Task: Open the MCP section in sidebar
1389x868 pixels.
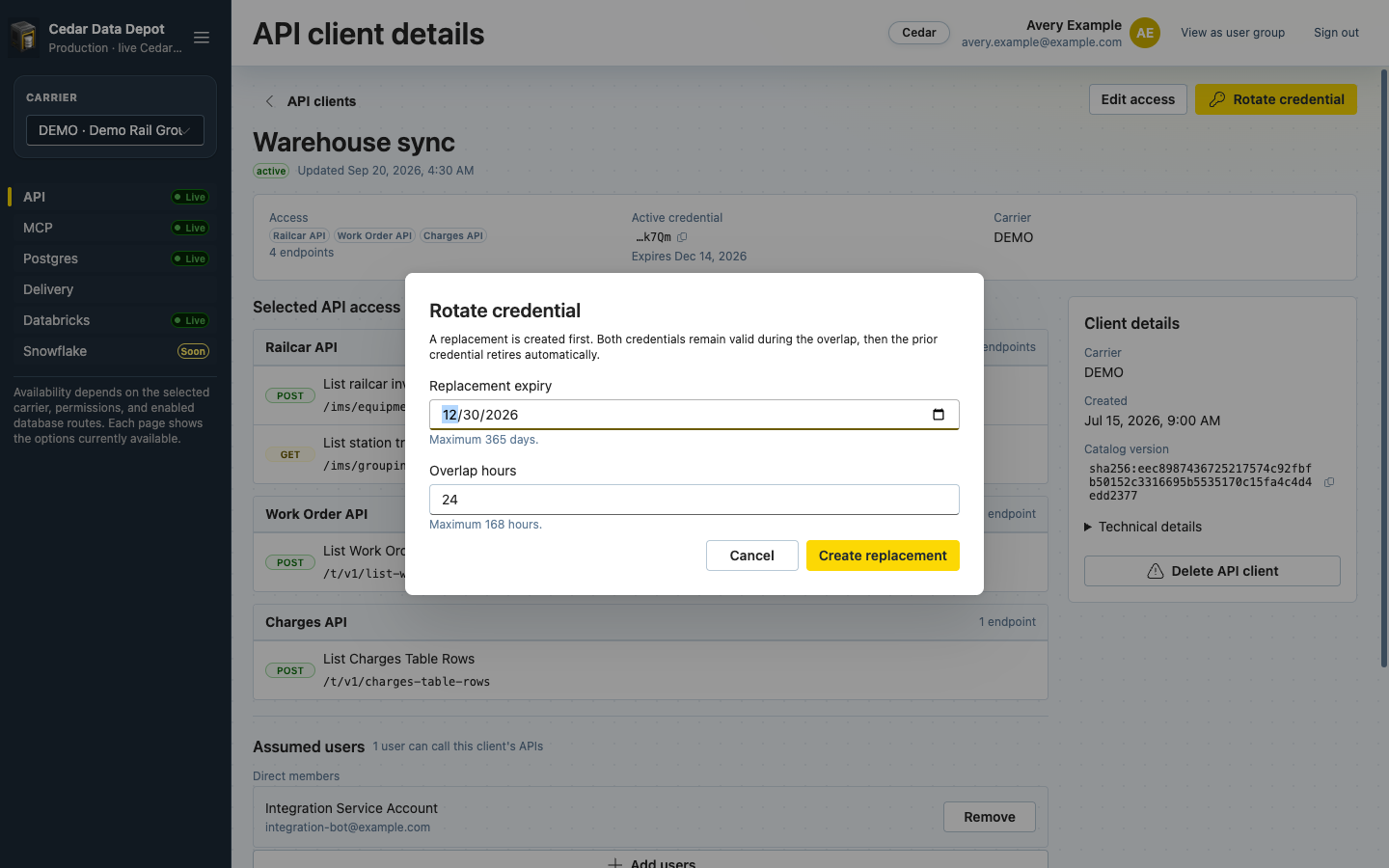Action: click(115, 228)
